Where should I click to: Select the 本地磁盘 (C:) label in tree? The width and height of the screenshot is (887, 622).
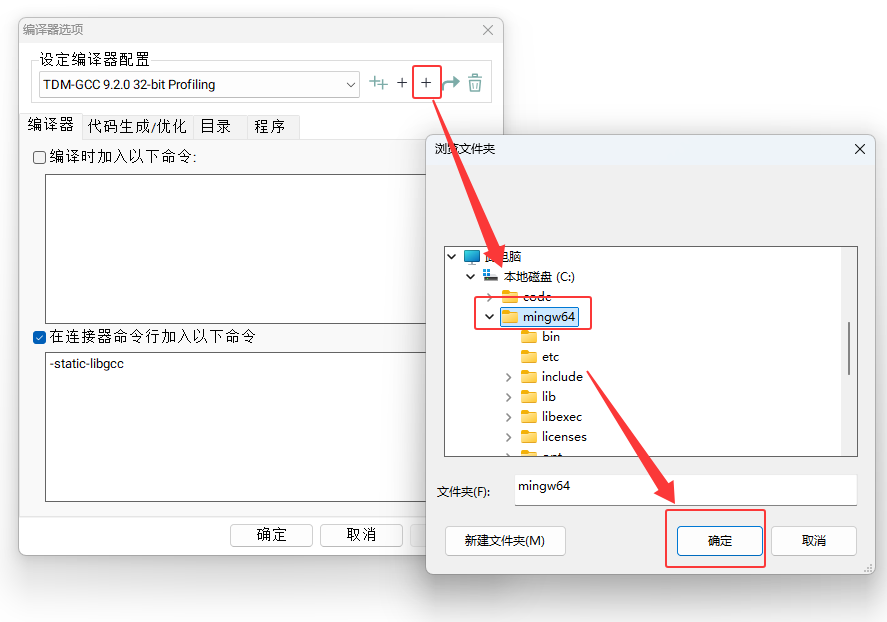click(x=539, y=277)
